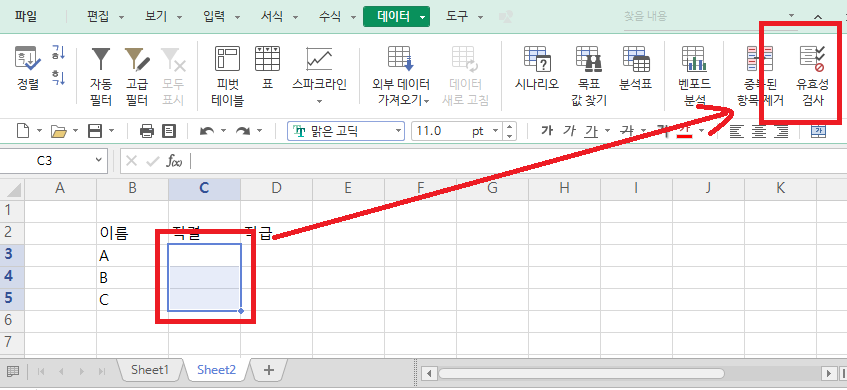Open the 파일 menu
The image size is (847, 390).
coord(26,16)
